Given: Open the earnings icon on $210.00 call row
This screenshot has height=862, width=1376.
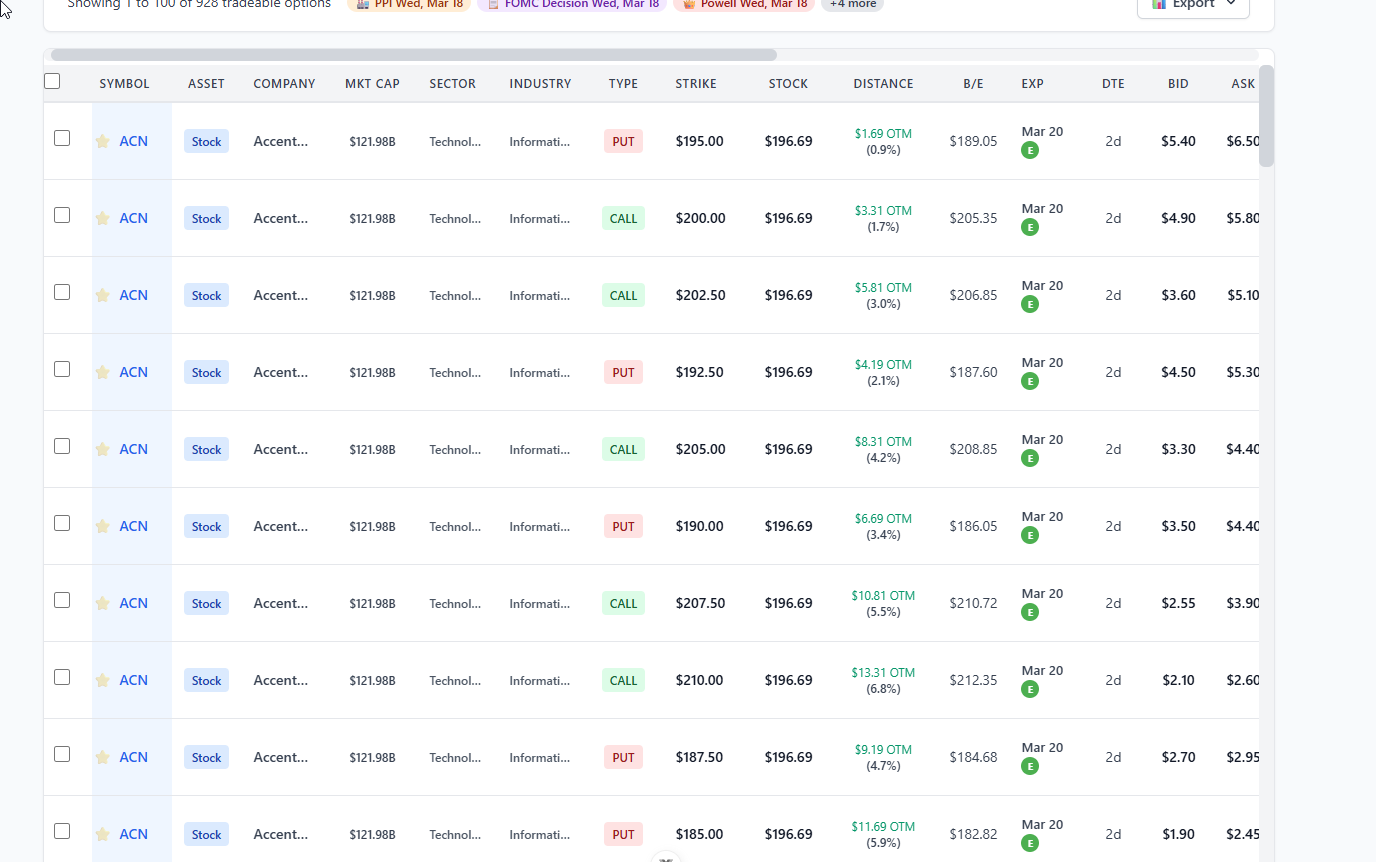Looking at the screenshot, I should [1030, 689].
